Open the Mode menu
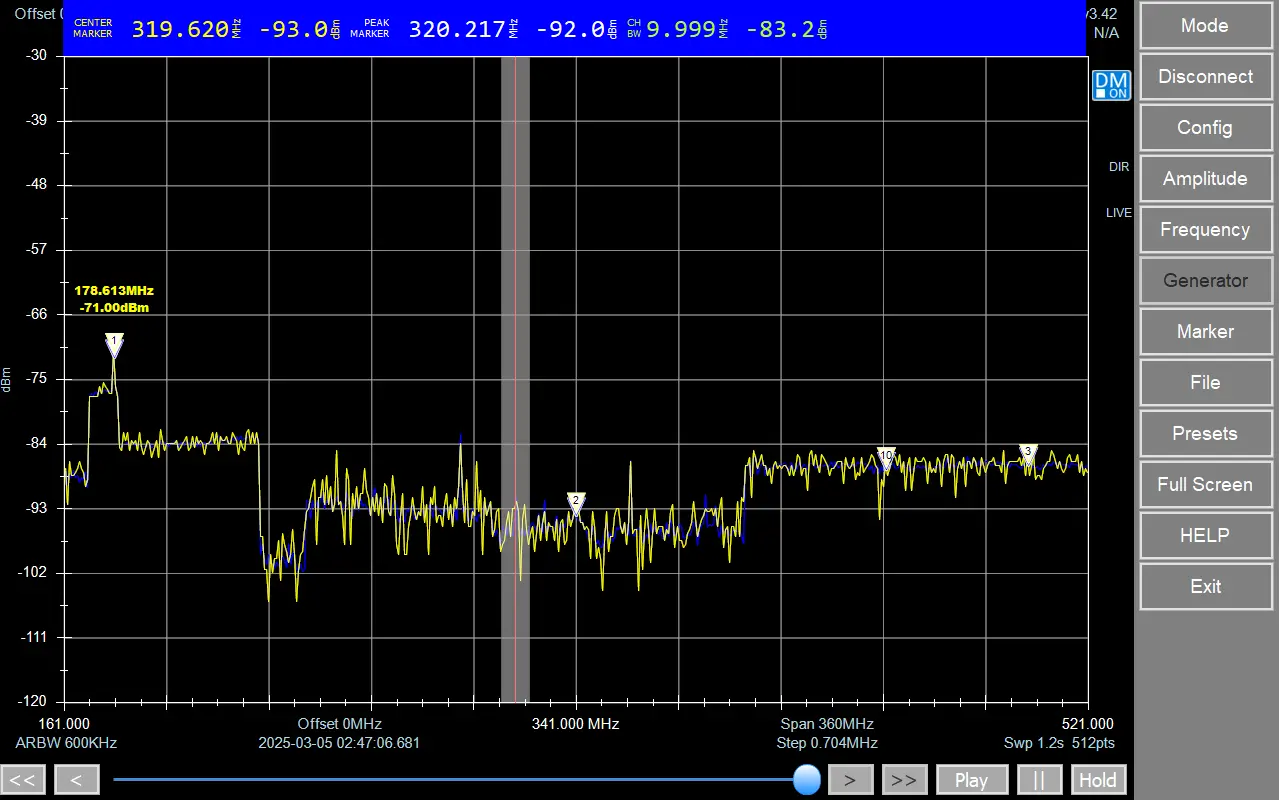The image size is (1280, 800). click(x=1204, y=26)
